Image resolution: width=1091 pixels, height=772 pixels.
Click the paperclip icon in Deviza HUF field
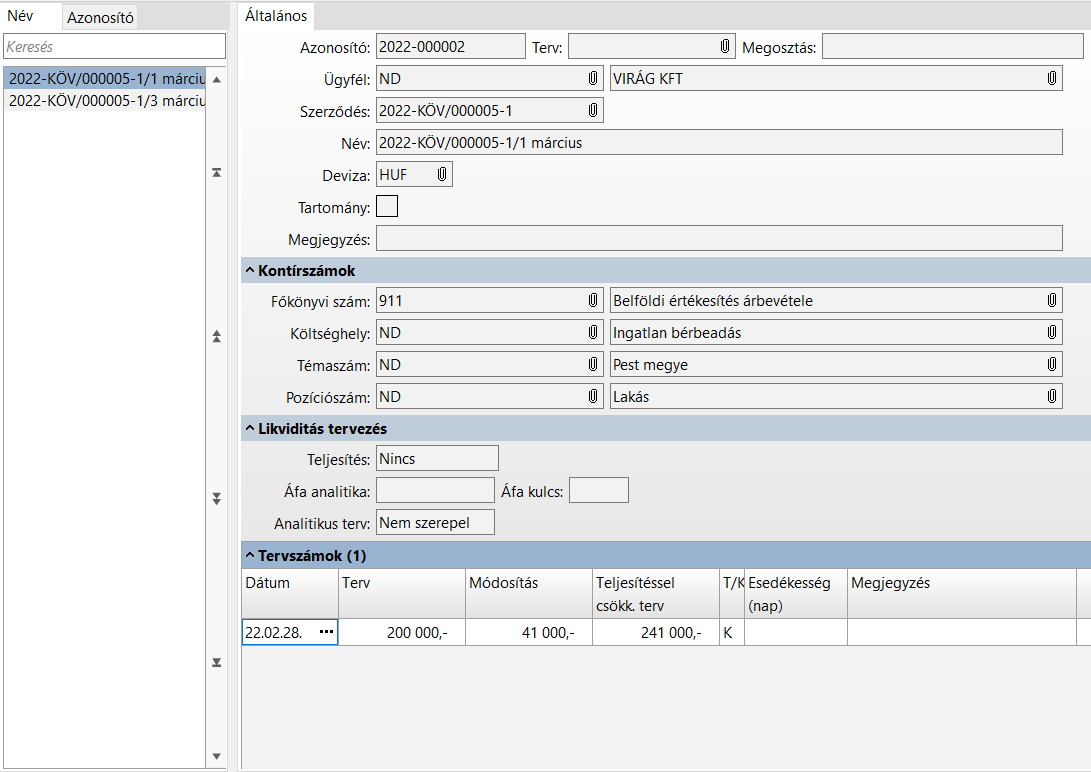pyautogui.click(x=441, y=175)
